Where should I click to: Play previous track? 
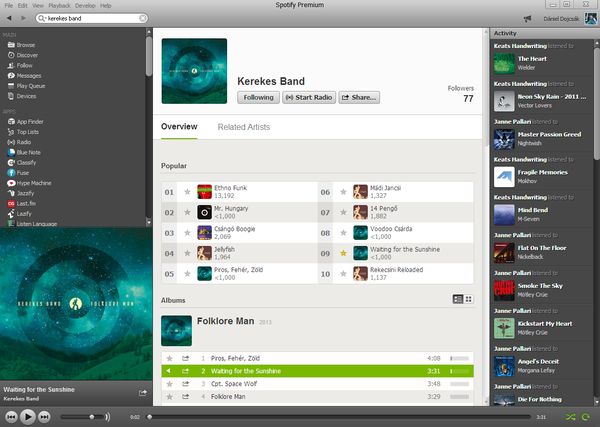(11, 417)
